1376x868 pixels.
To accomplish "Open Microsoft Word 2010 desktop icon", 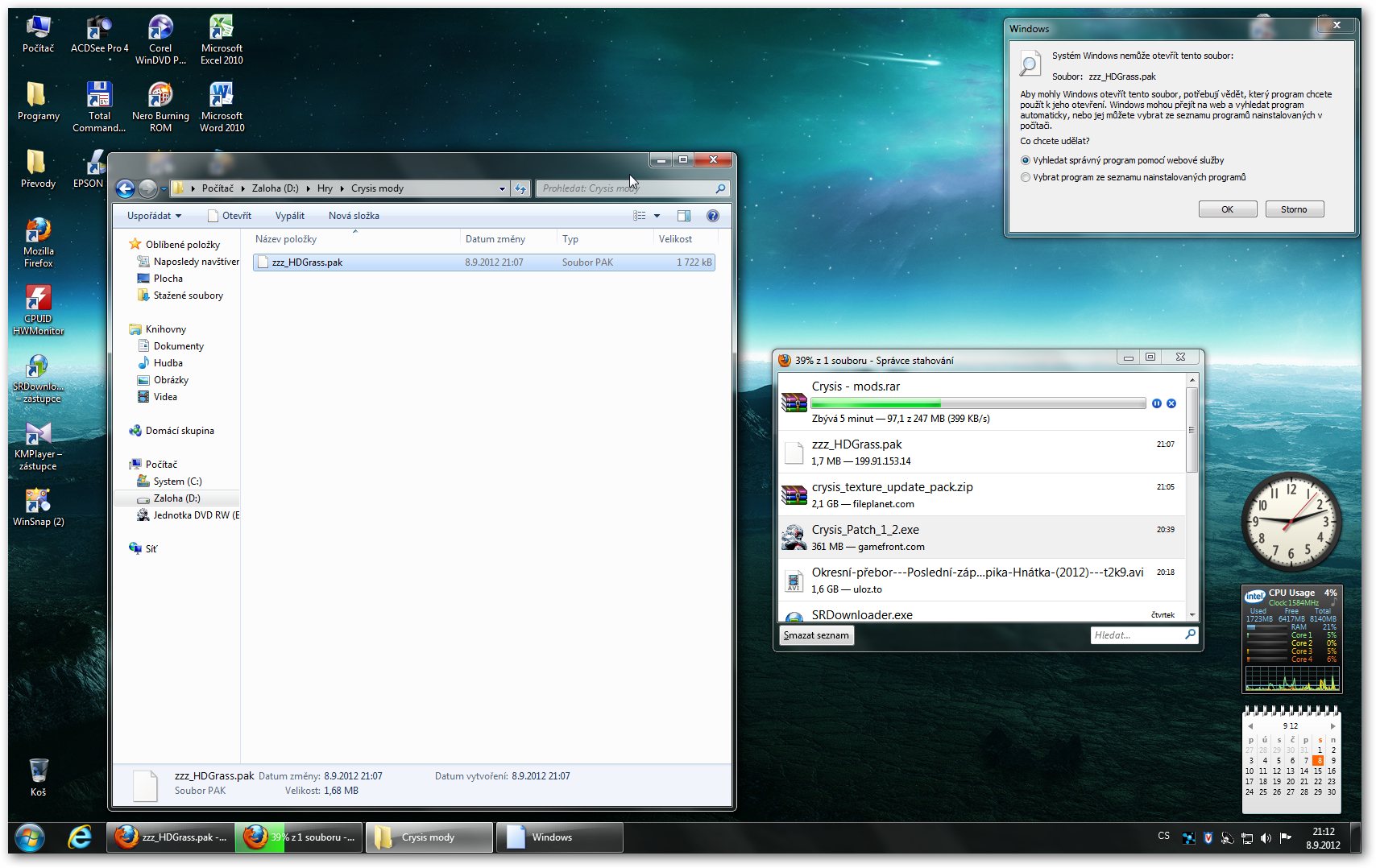I will pos(222,107).
